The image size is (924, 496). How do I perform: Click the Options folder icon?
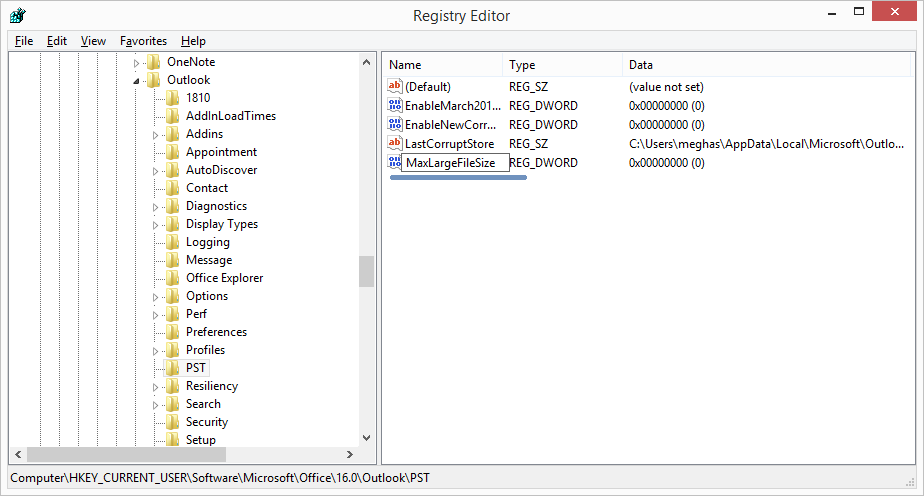pos(172,296)
